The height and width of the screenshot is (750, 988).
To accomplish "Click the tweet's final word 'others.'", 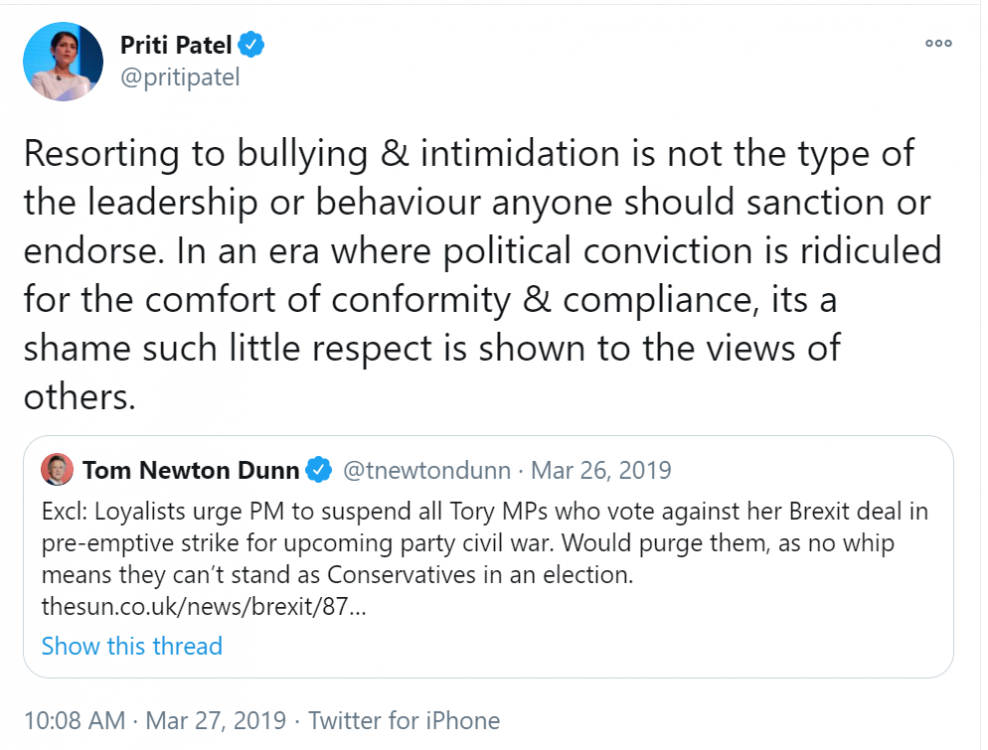I will point(79,397).
